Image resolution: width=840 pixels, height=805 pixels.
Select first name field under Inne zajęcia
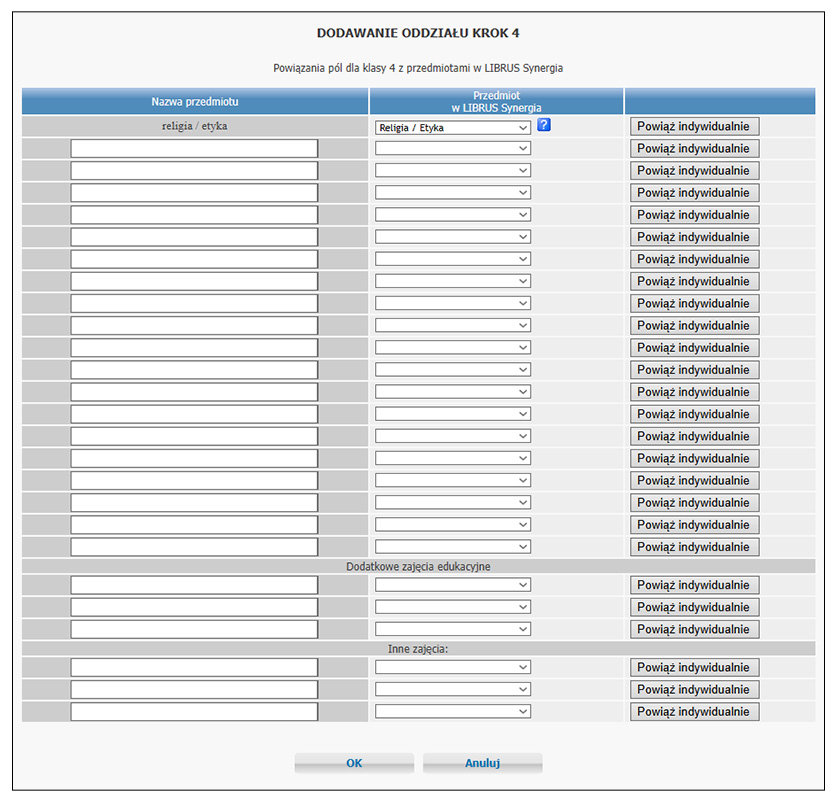(x=194, y=667)
